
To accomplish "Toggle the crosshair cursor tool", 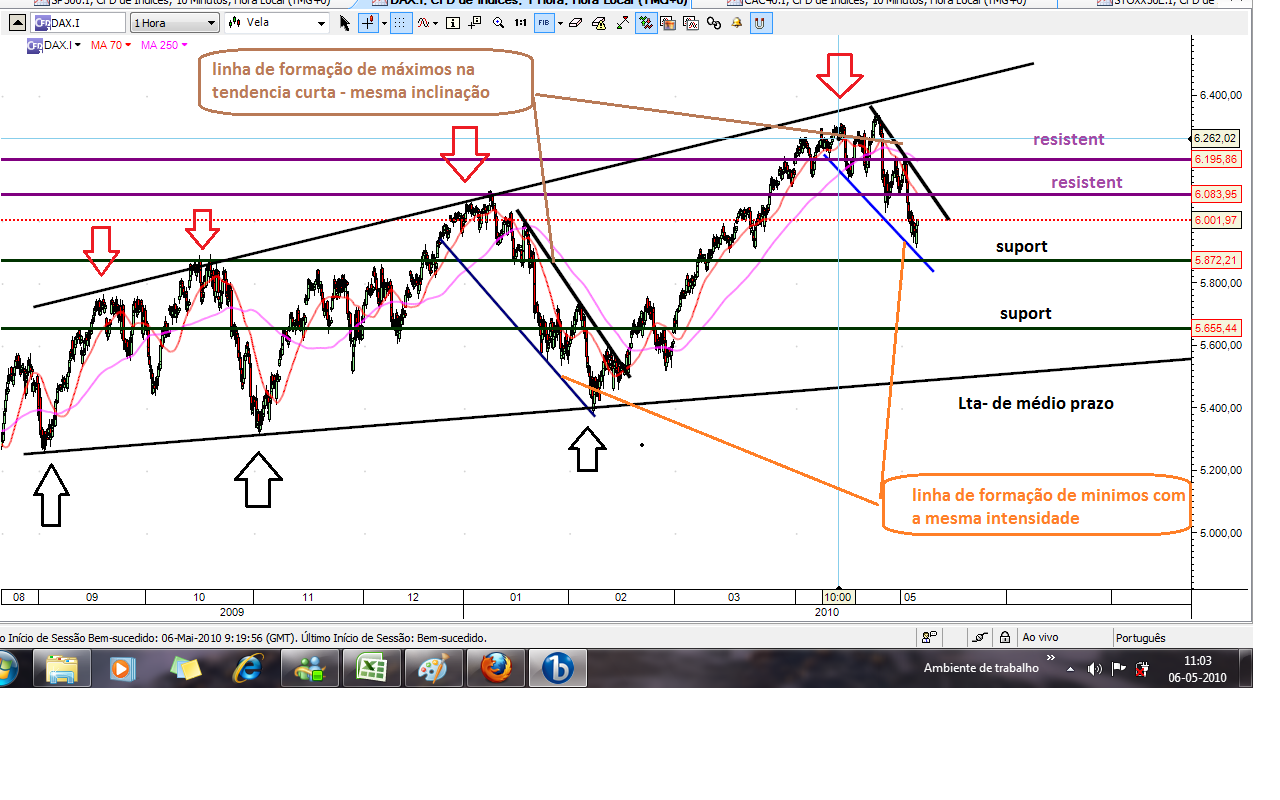I will 367,23.
